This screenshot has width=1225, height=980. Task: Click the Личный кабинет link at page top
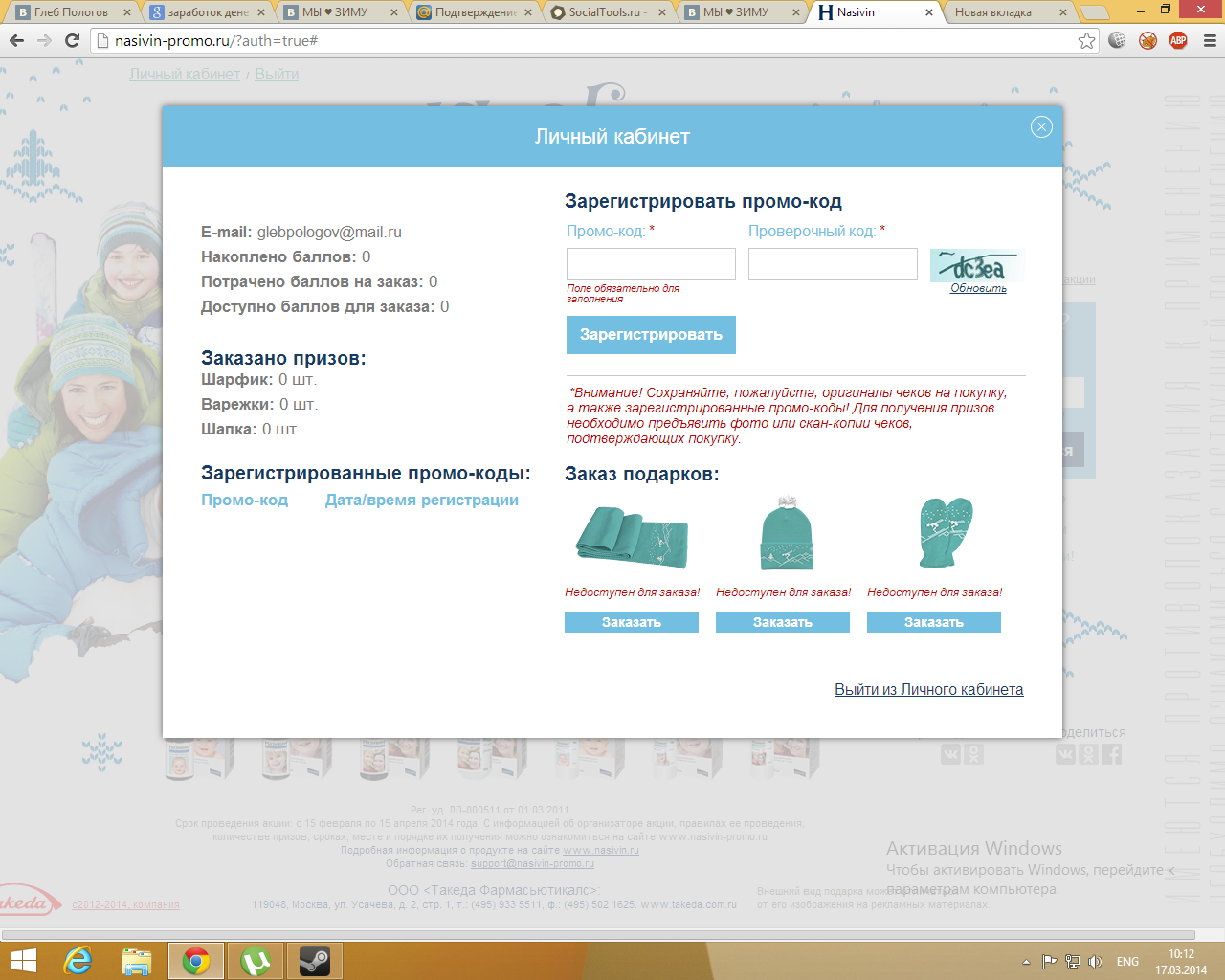pos(185,74)
